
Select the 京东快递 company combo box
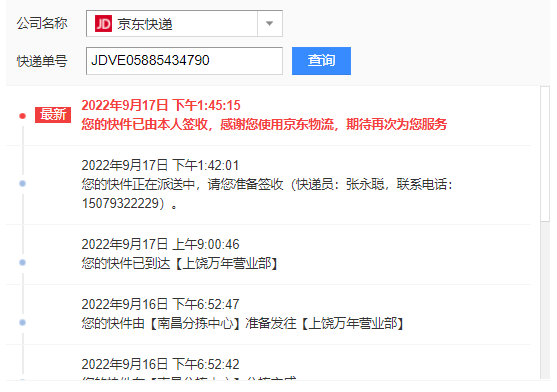[x=184, y=24]
